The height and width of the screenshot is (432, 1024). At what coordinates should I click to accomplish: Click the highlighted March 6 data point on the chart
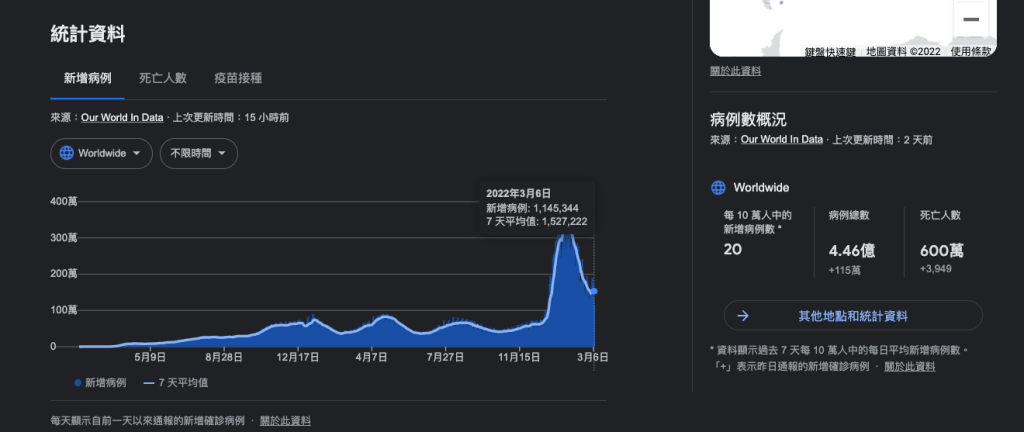594,291
